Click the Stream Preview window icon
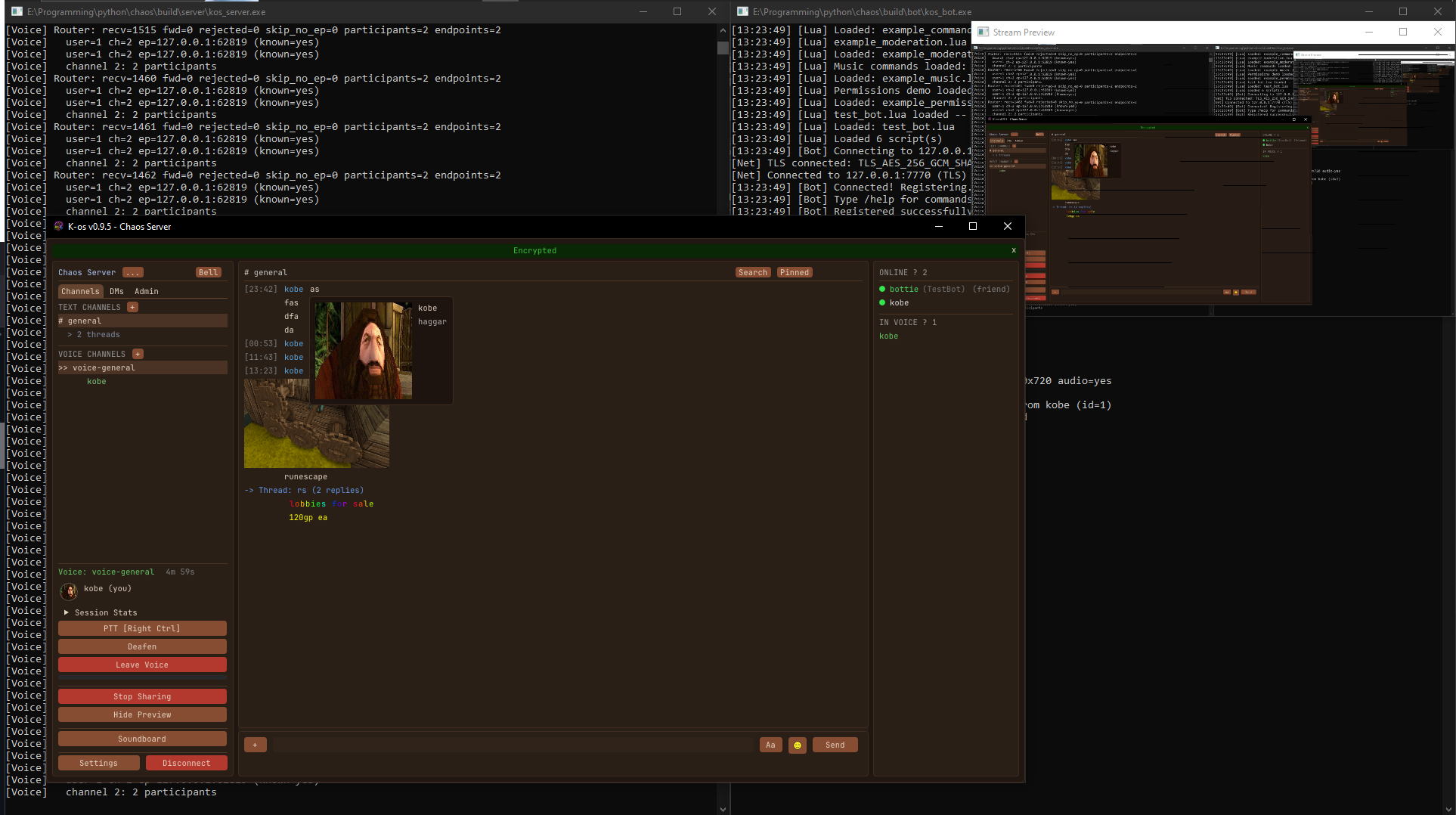The image size is (1456, 815). [x=983, y=33]
